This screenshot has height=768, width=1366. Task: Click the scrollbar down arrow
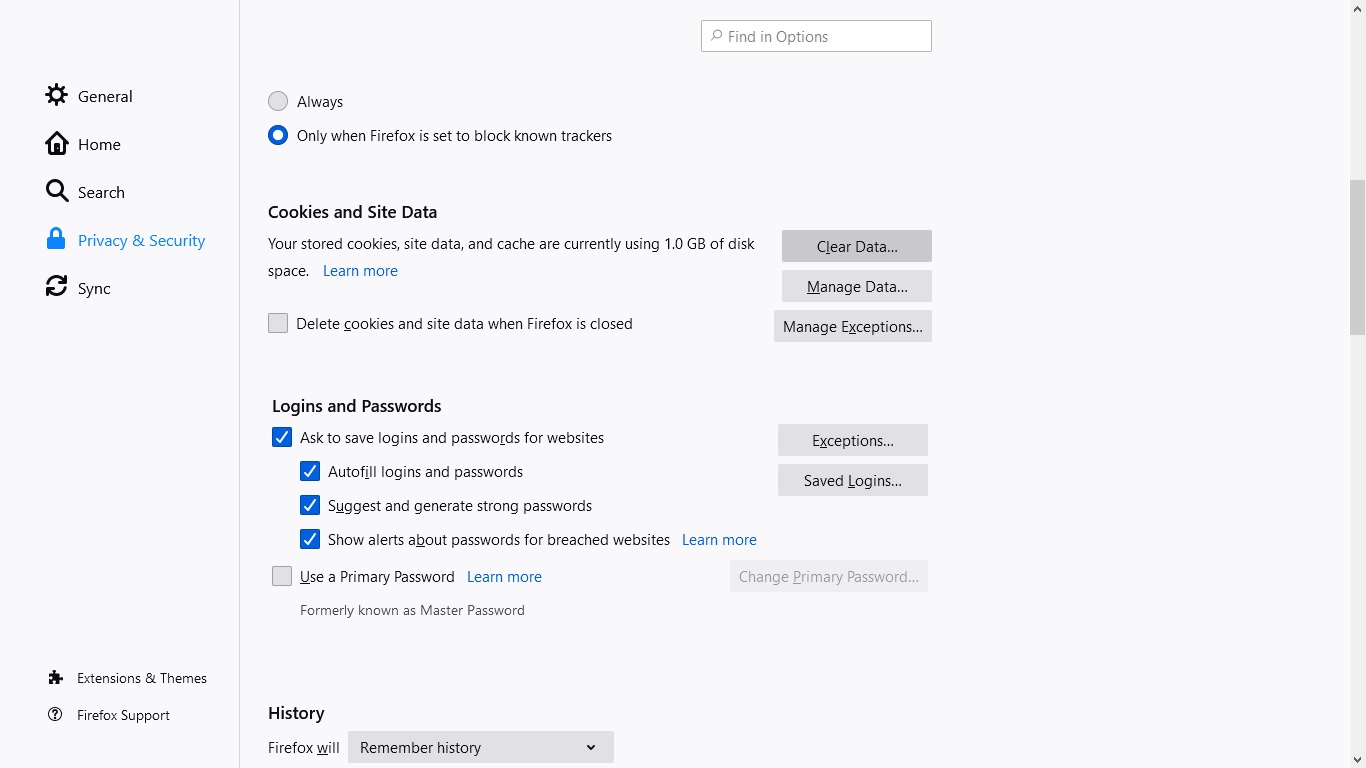[x=1357, y=759]
